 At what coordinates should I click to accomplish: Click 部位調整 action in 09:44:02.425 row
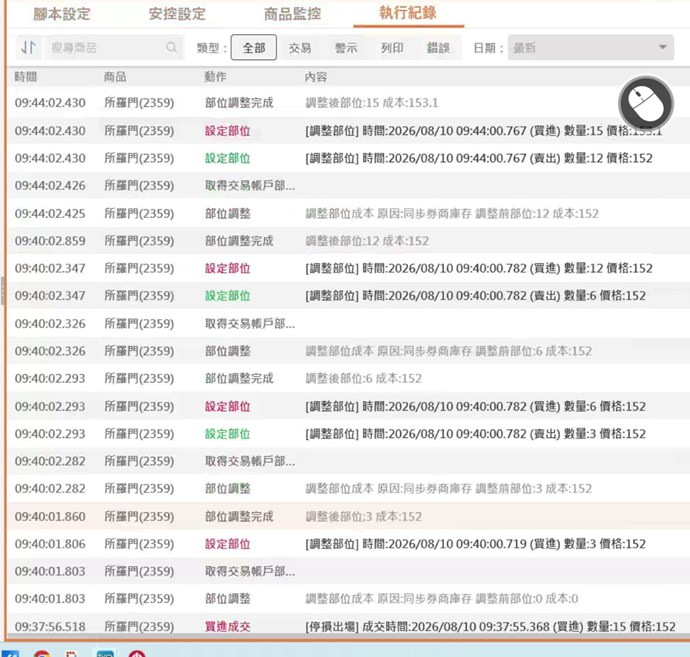click(228, 213)
